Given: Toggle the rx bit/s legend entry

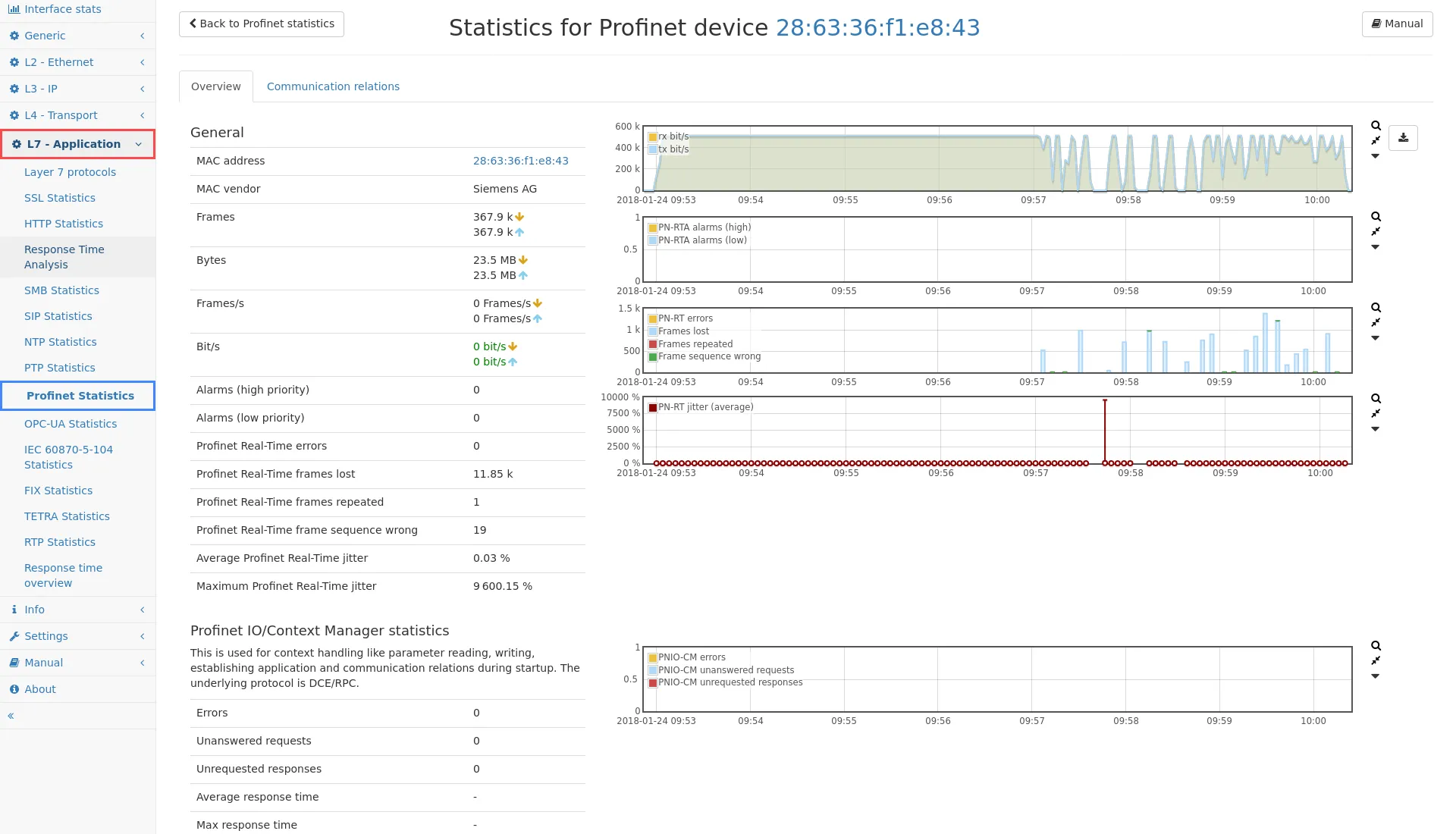Looking at the screenshot, I should click(x=673, y=136).
